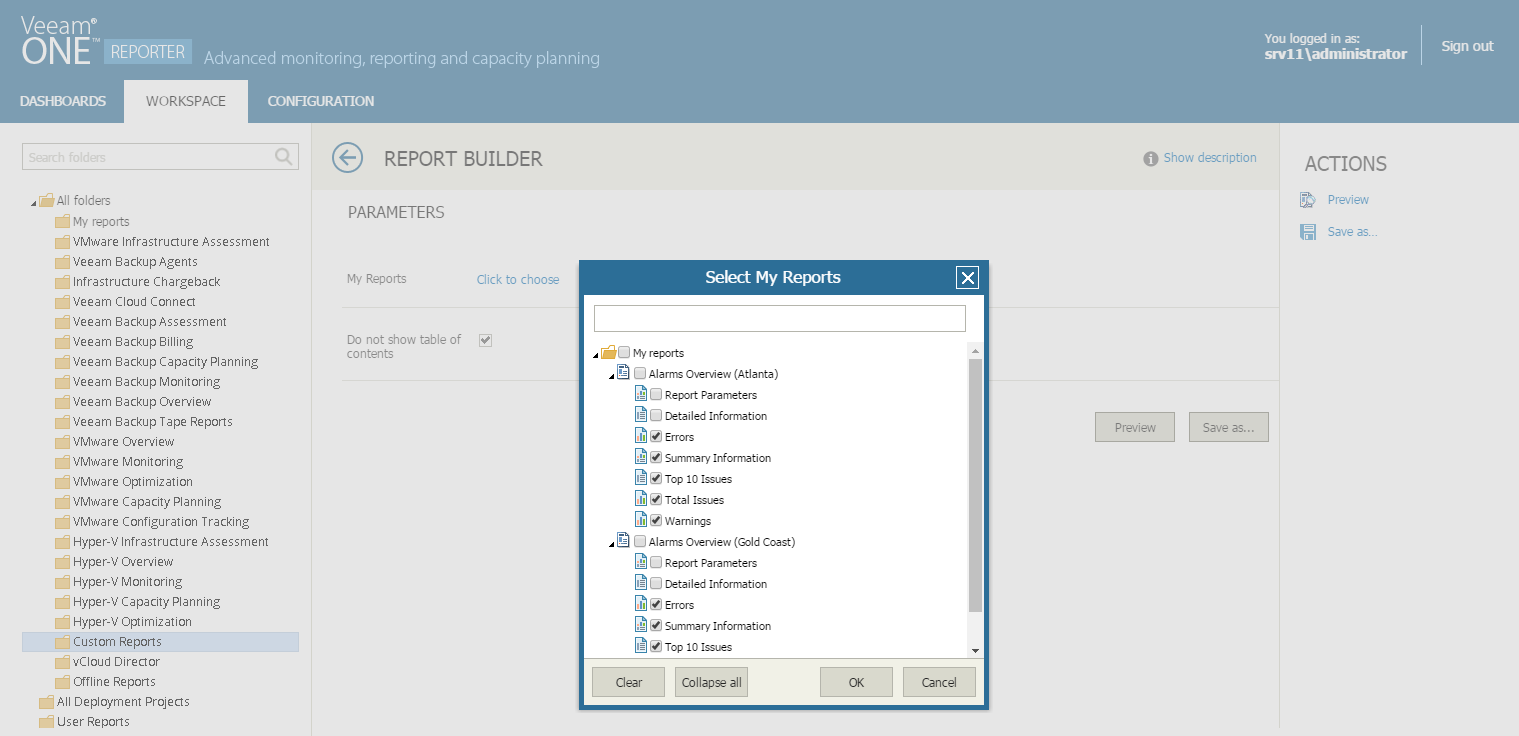
Task: Select VMware Capacity Planning folder
Action: (x=147, y=502)
